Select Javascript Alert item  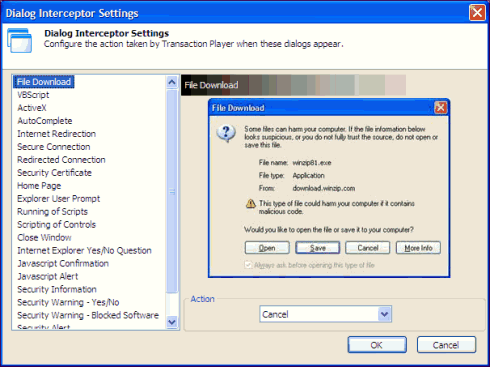point(48,277)
